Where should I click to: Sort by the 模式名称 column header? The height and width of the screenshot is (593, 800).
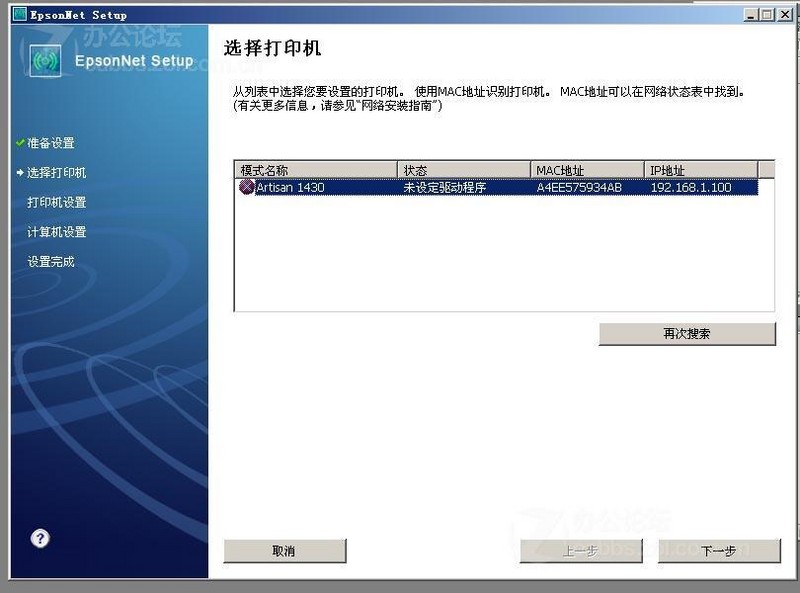tap(316, 170)
